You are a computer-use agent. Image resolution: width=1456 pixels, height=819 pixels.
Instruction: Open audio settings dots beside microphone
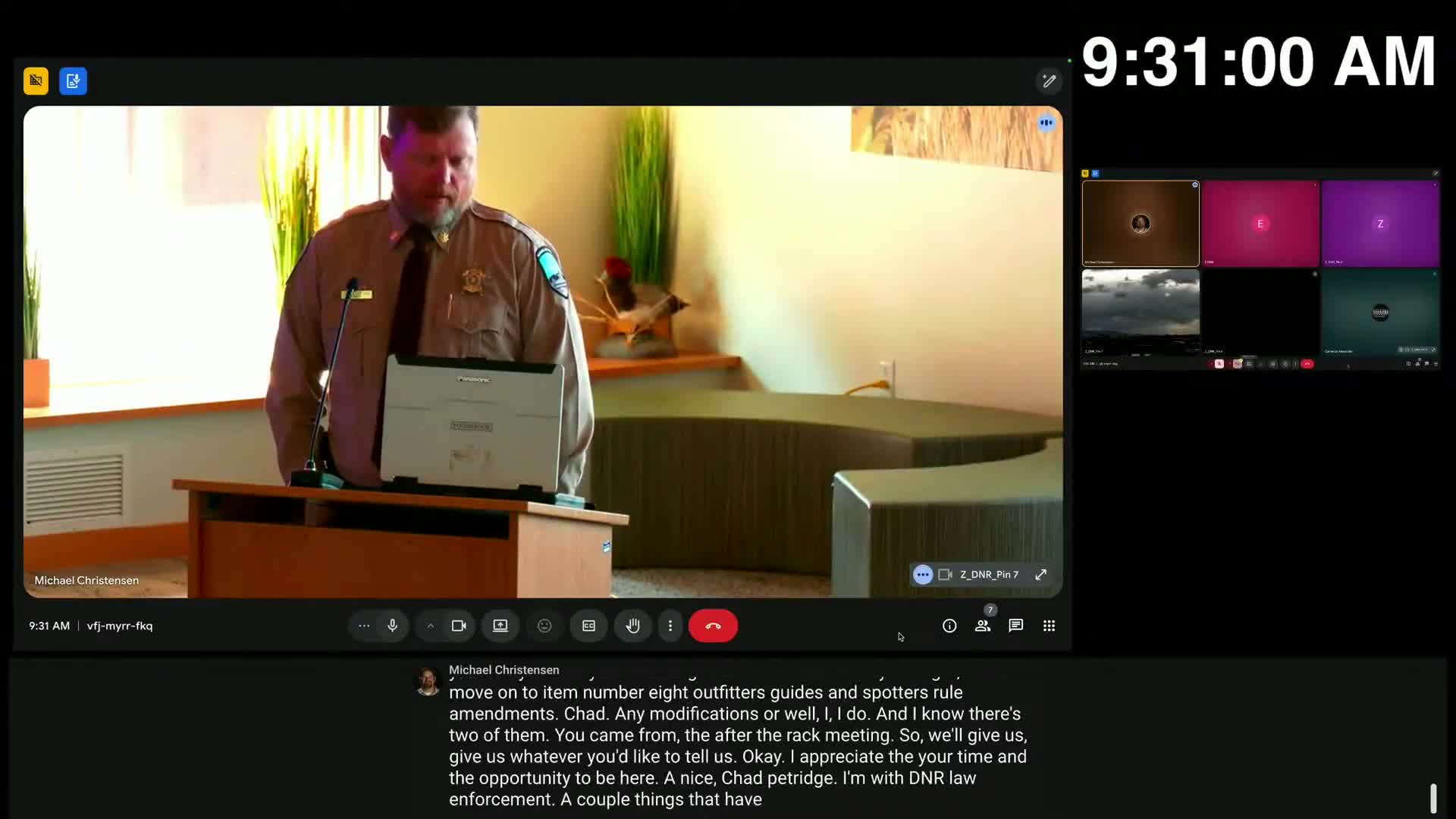(x=364, y=626)
